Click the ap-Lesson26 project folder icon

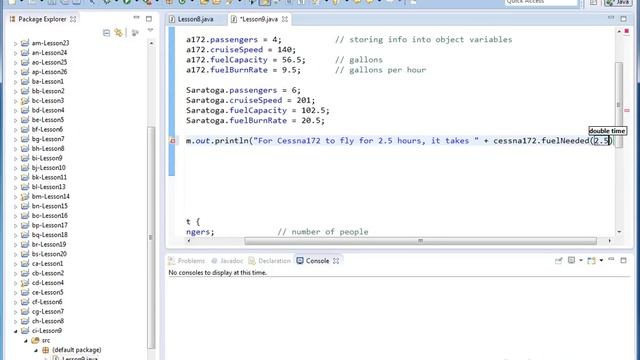tap(25, 72)
